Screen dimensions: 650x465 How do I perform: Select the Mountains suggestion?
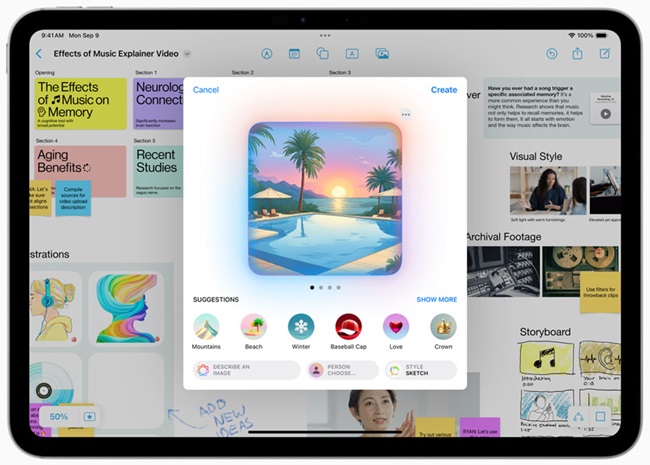(x=206, y=327)
